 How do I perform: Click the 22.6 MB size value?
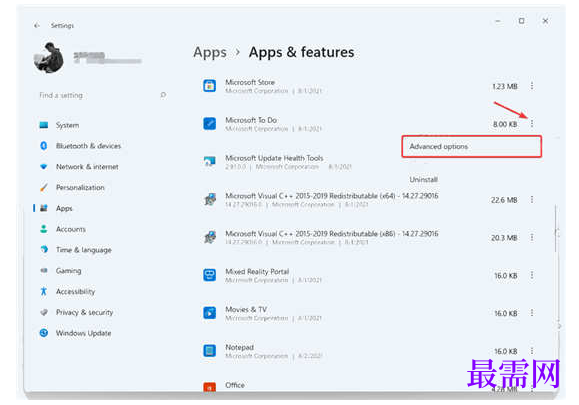(x=504, y=200)
